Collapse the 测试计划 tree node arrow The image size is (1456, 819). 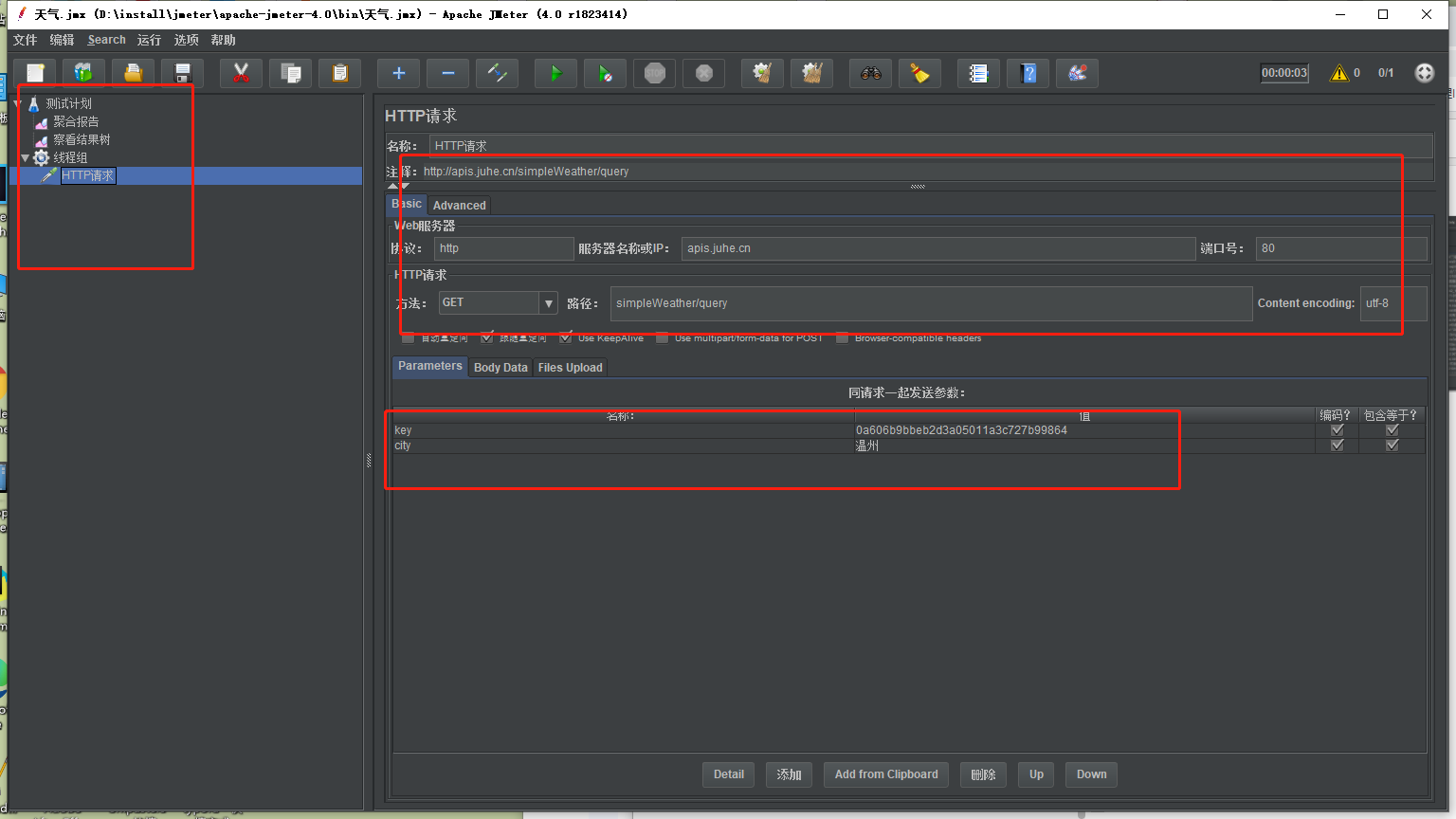coord(18,104)
